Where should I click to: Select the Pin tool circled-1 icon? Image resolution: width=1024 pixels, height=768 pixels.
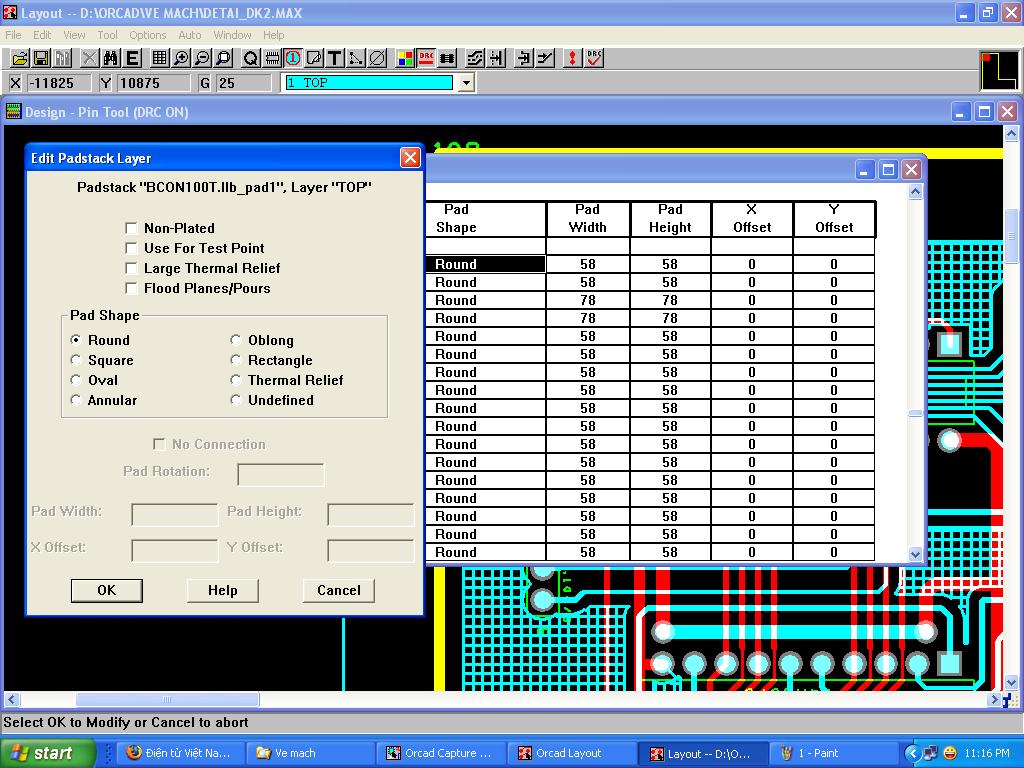[293, 59]
